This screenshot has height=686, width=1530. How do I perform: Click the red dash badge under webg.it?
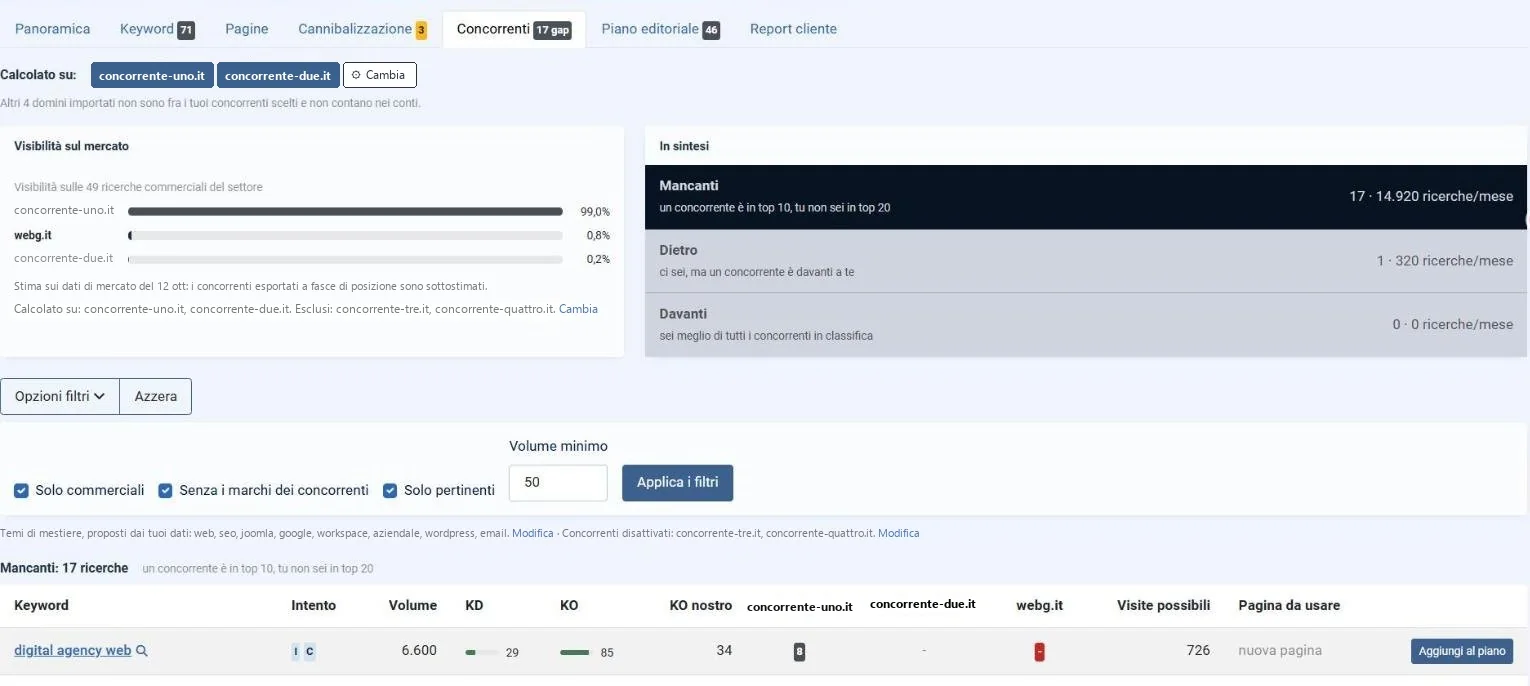pyautogui.click(x=1039, y=652)
